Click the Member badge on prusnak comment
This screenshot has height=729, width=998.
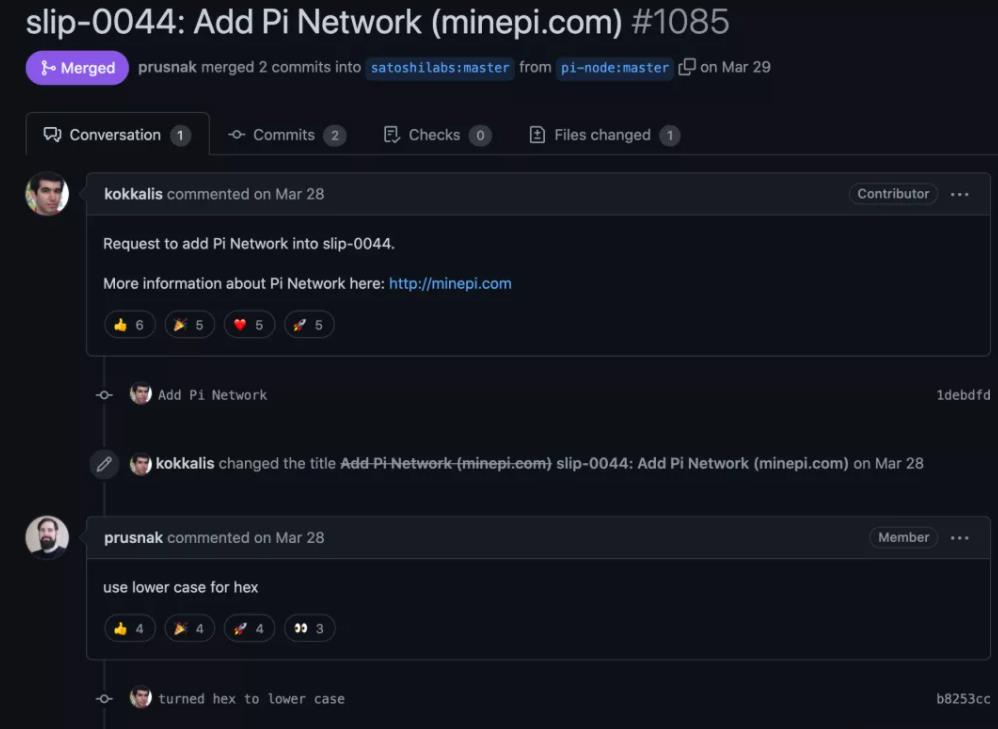(x=903, y=537)
